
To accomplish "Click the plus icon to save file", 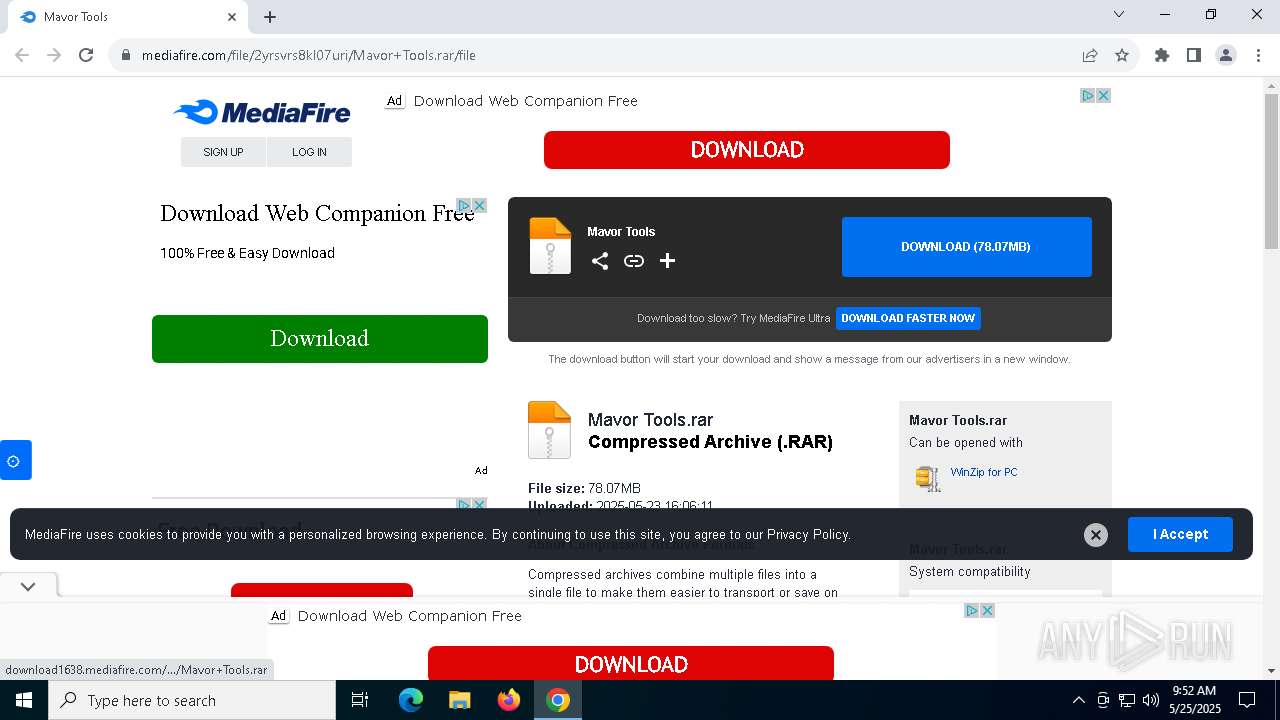I will [667, 261].
